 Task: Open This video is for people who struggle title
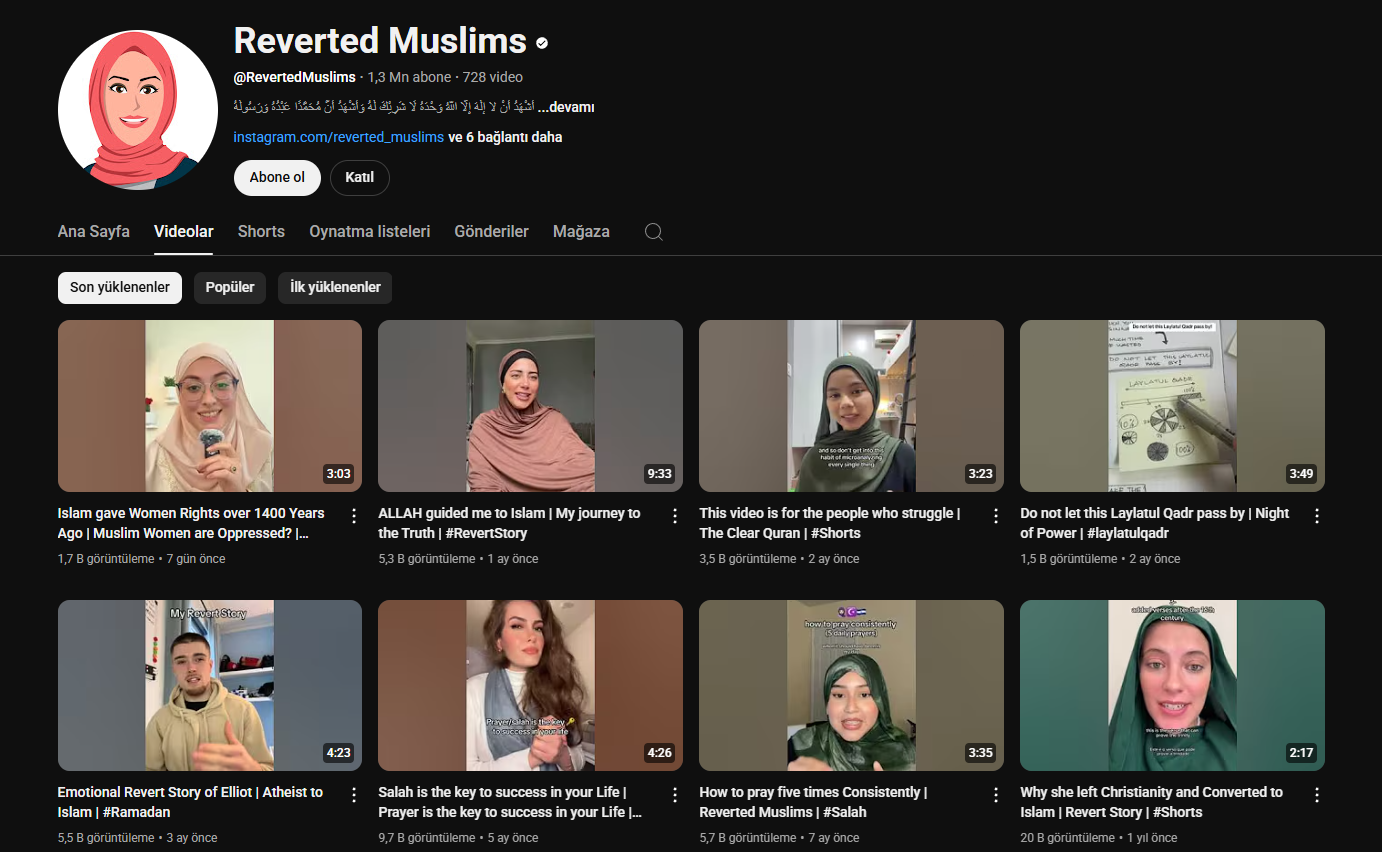pos(830,523)
